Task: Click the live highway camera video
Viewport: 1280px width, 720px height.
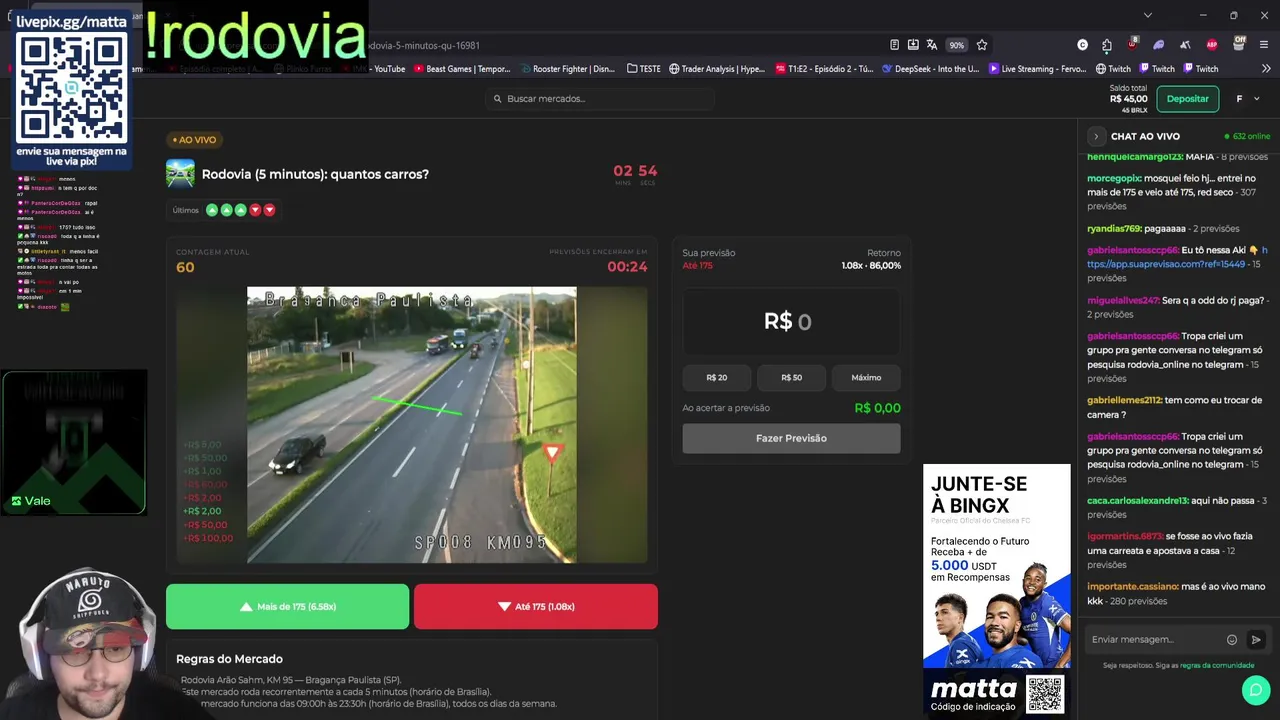Action: point(412,425)
